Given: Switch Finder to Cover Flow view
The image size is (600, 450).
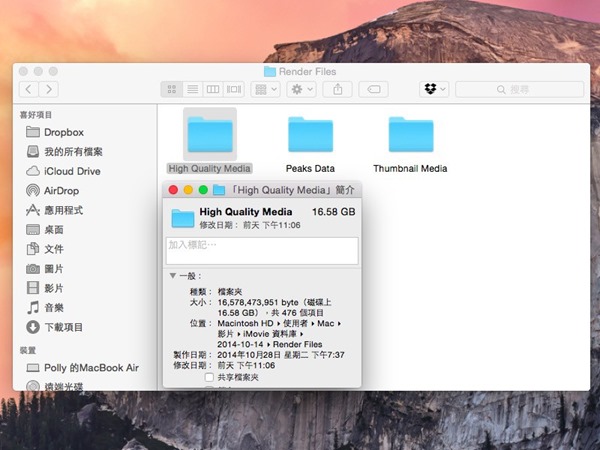Looking at the screenshot, I should point(234,90).
